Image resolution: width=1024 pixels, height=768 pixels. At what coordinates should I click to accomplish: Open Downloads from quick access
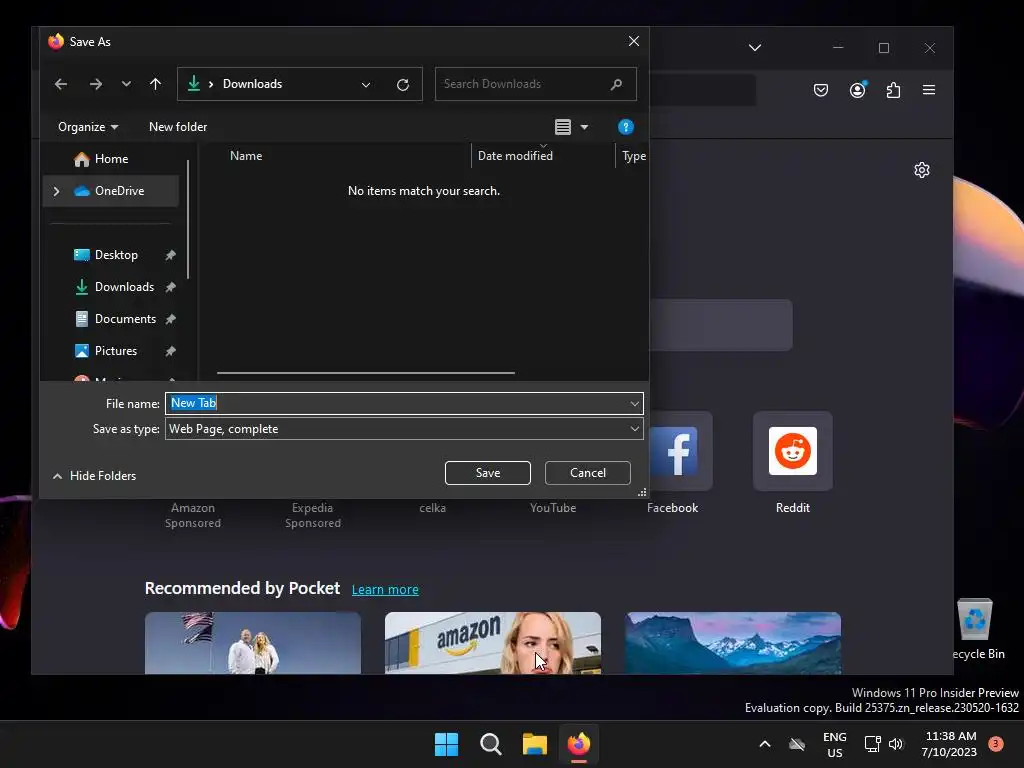[124, 287]
